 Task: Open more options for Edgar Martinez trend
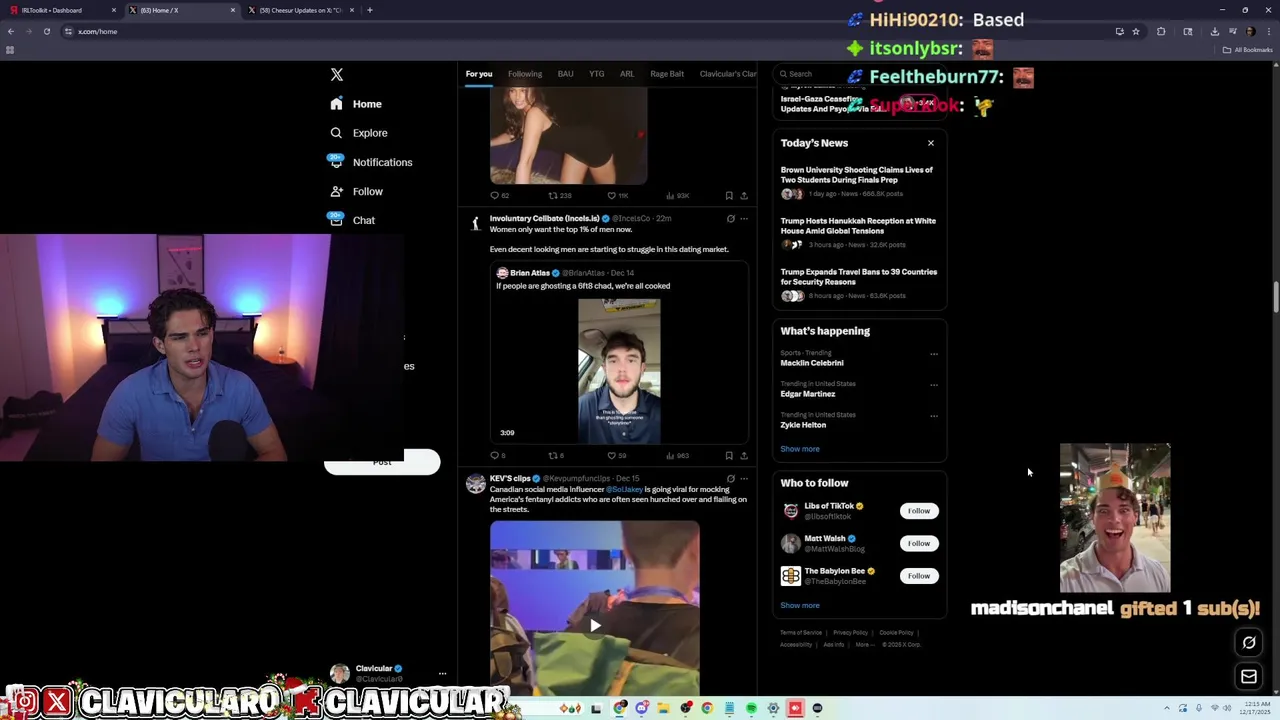tap(934, 385)
